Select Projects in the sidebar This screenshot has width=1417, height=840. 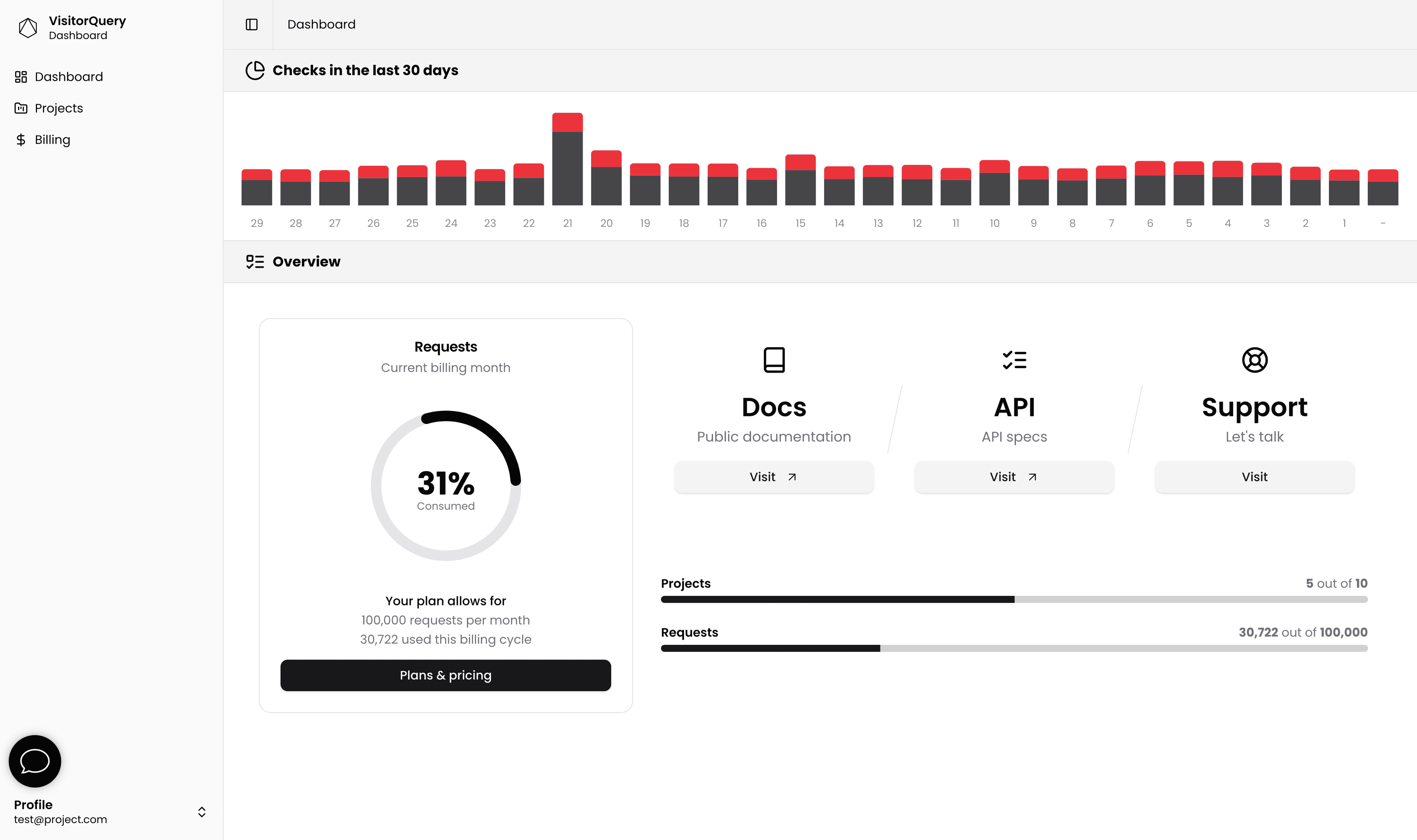58,108
